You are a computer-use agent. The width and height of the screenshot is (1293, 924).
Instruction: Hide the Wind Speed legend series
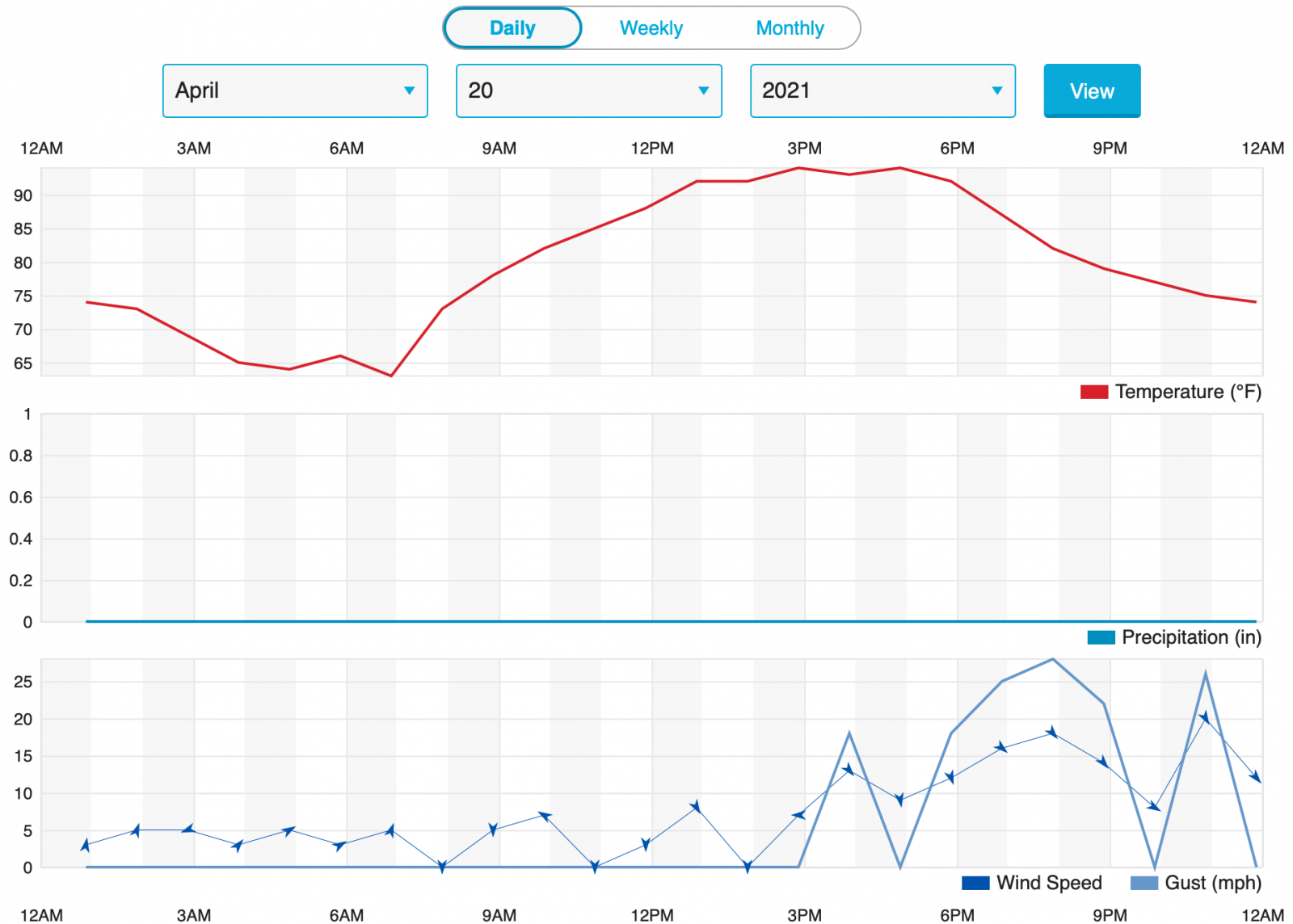tap(1032, 883)
